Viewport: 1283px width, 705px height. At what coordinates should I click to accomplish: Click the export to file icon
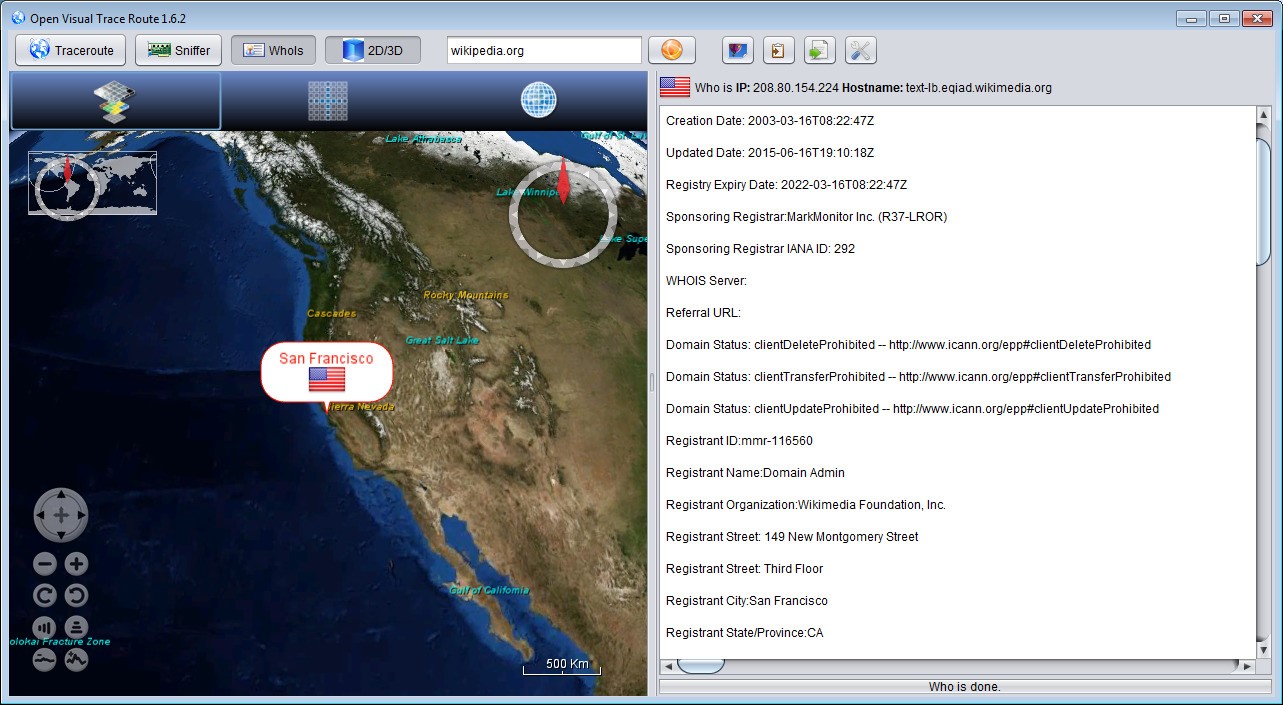(819, 50)
